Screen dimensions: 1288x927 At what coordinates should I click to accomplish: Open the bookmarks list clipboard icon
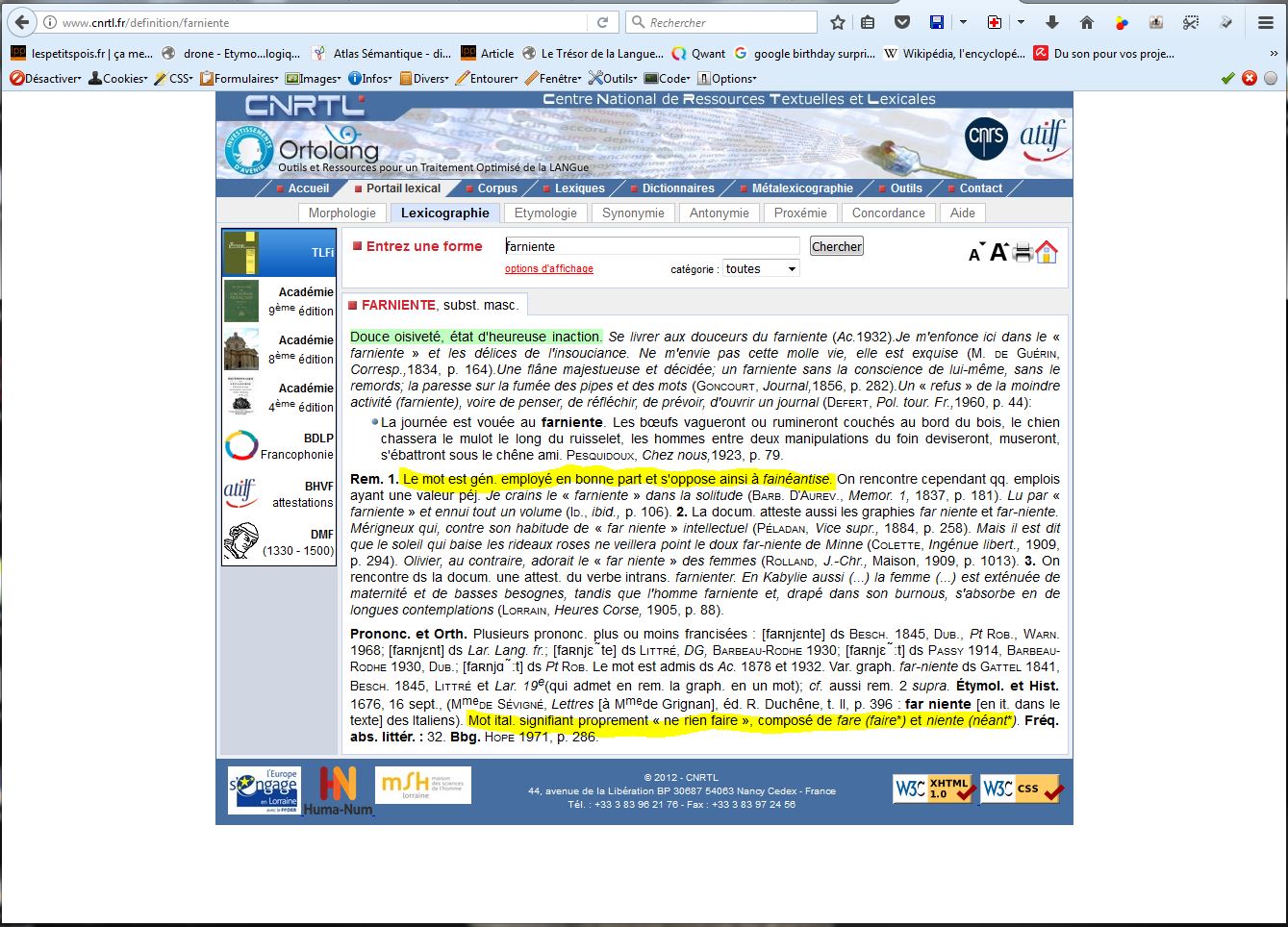(868, 22)
